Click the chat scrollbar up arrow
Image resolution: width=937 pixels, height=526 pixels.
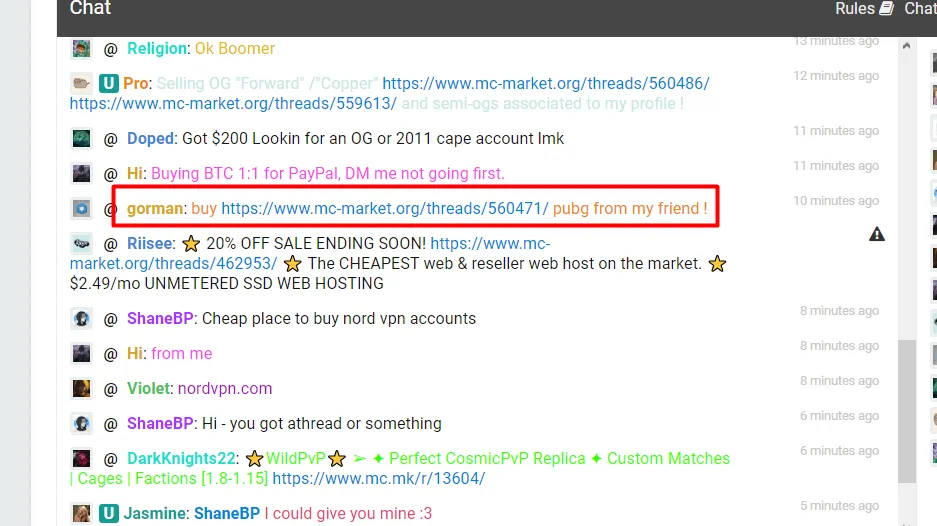coord(907,46)
